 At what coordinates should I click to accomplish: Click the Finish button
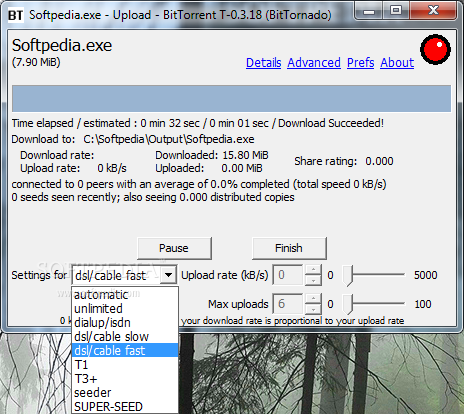(x=289, y=248)
